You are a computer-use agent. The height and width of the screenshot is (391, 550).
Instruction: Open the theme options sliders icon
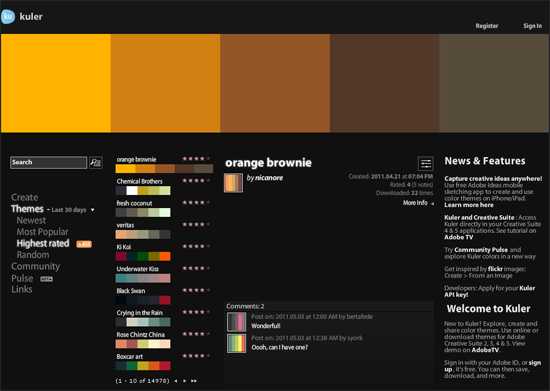coord(425,164)
